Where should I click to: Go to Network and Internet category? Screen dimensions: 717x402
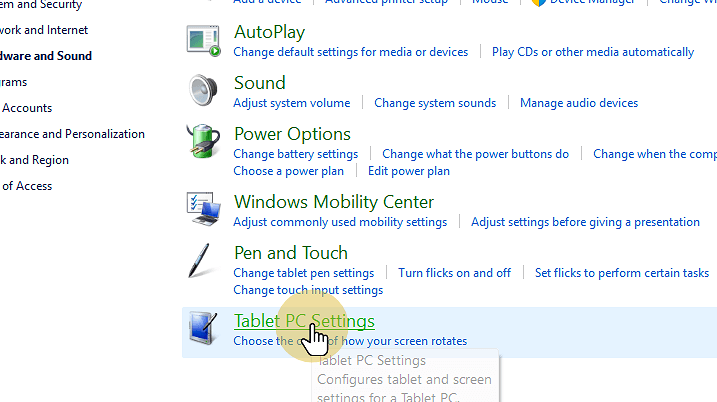point(44,30)
